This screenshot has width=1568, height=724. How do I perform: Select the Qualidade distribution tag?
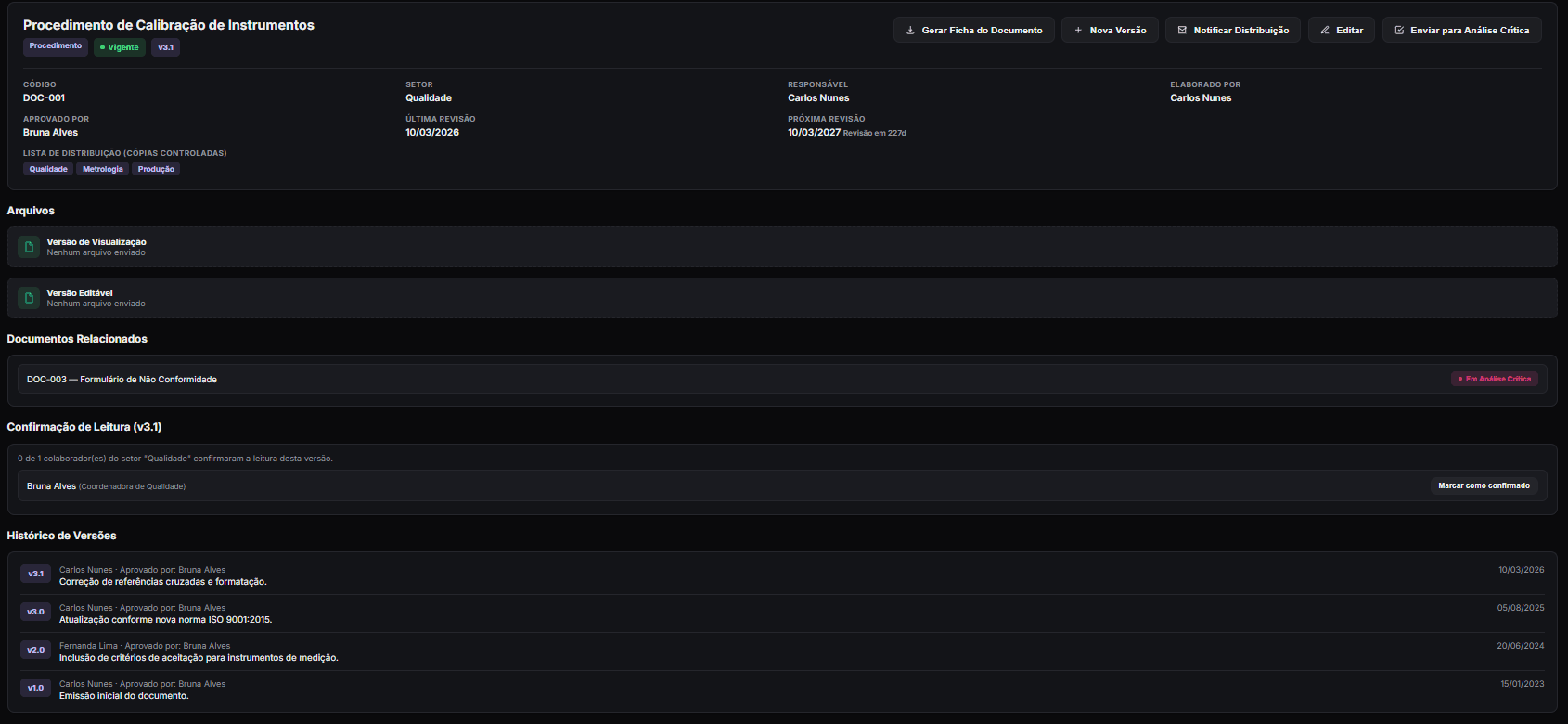tap(48, 169)
